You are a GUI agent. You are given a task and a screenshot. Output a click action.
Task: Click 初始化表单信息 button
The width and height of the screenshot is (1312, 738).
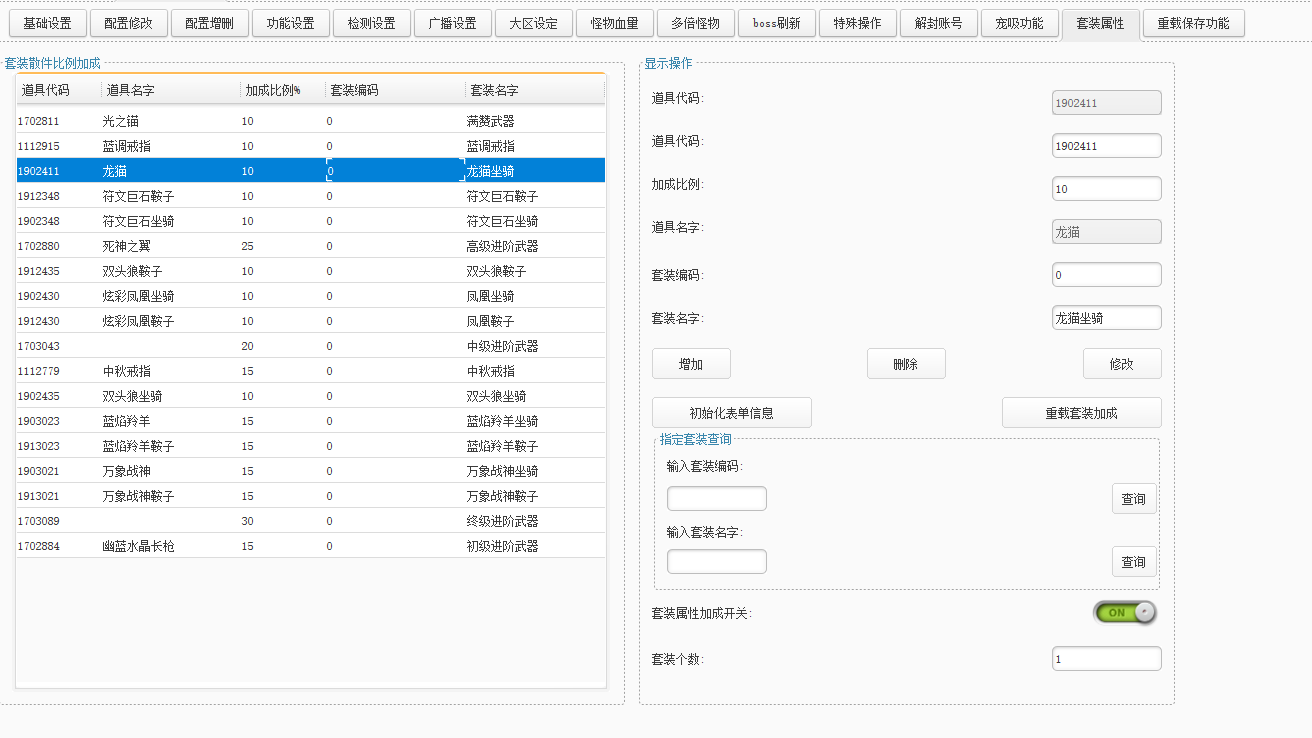731,413
